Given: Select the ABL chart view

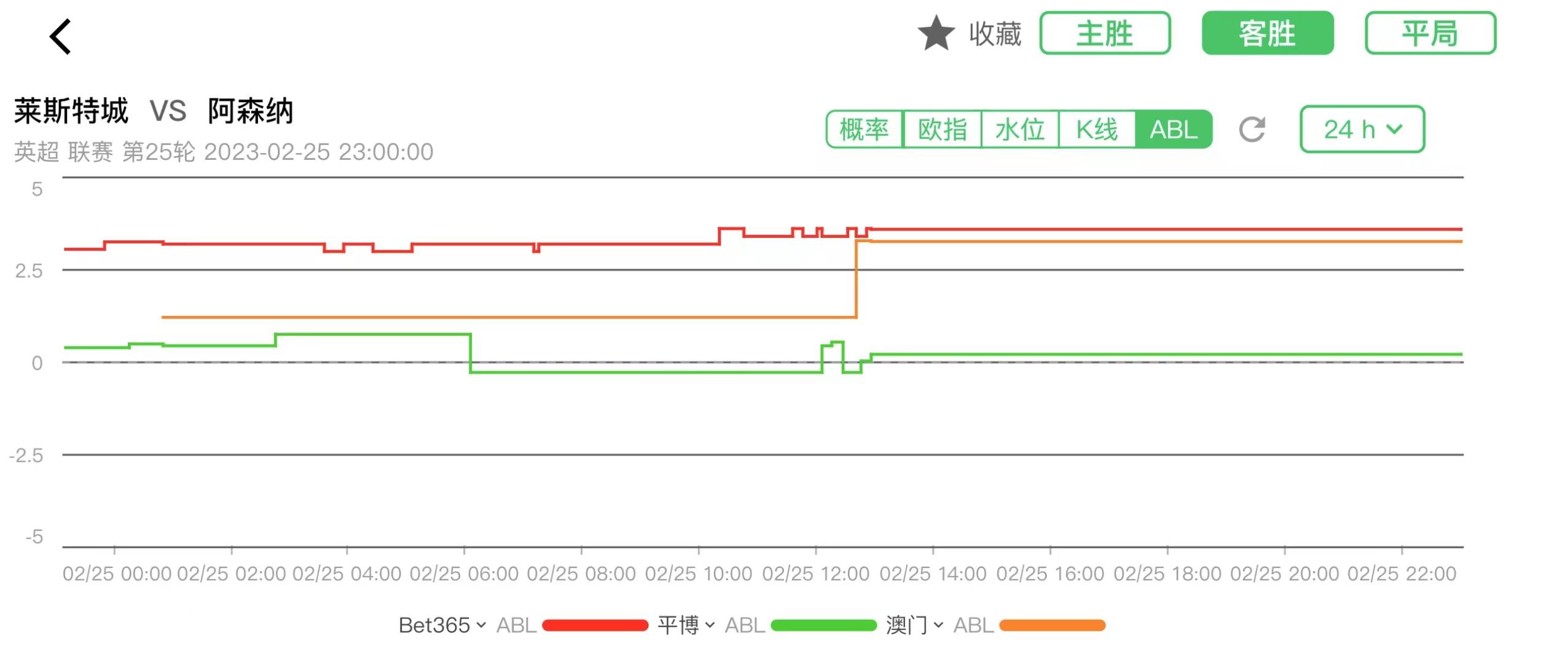Looking at the screenshot, I should 1174,129.
